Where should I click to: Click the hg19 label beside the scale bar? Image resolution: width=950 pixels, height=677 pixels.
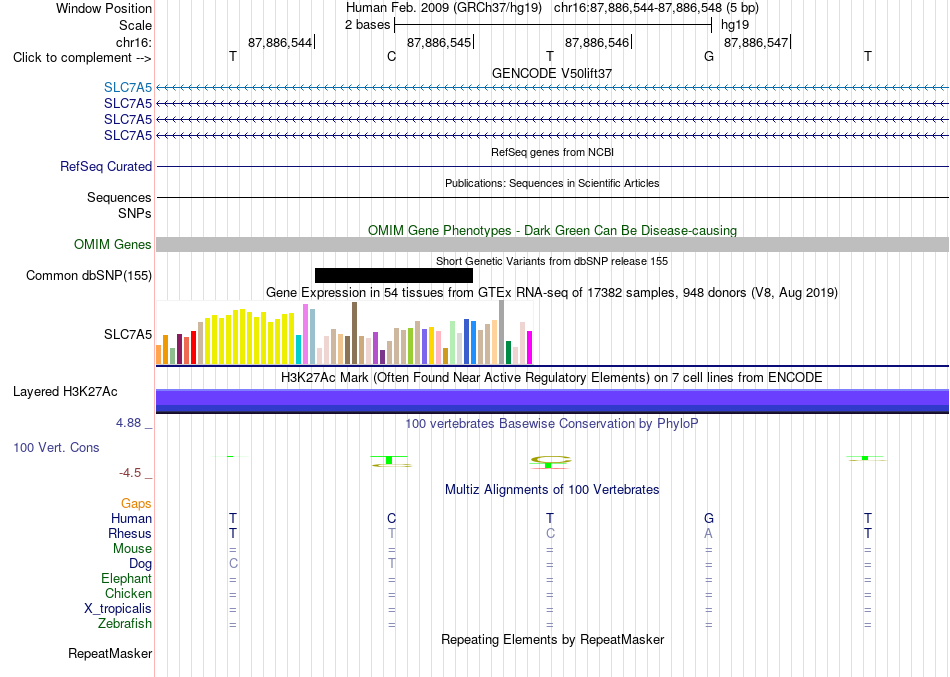point(735,25)
